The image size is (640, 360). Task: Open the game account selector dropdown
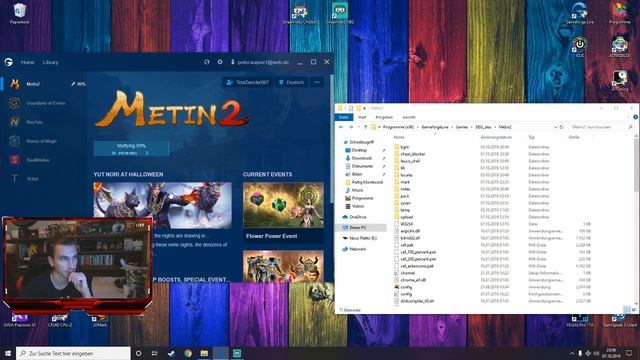click(x=248, y=82)
